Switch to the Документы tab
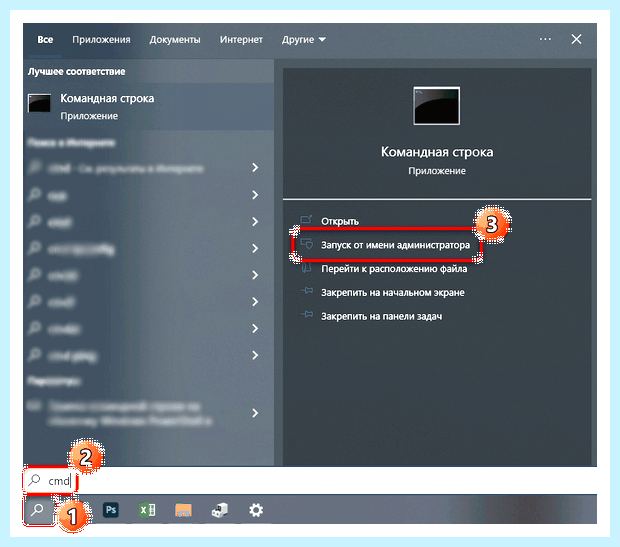 175,40
